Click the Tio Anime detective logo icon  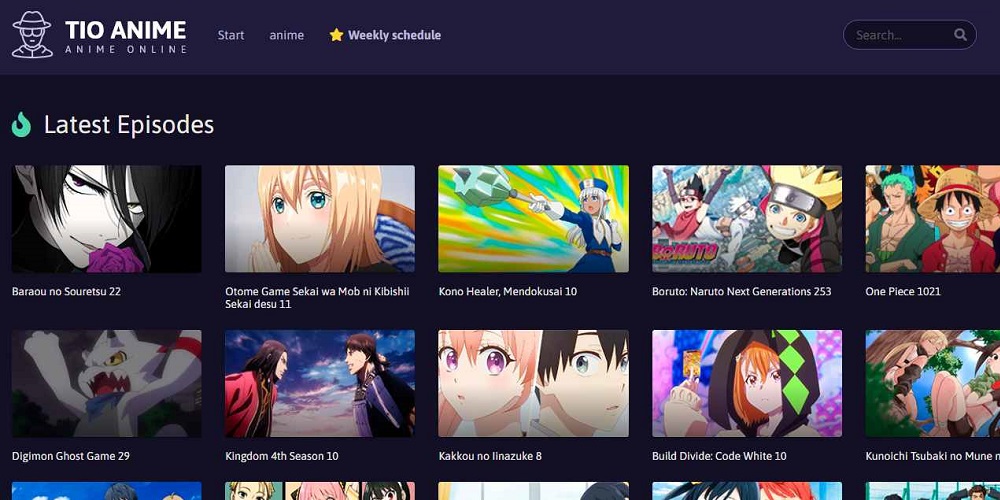32,34
